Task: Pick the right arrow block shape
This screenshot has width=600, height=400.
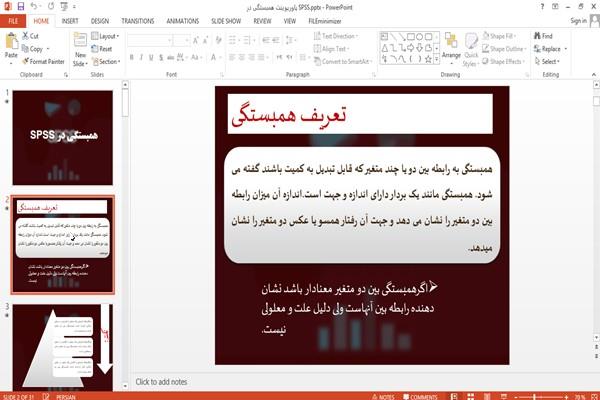Action: [x=411, y=48]
